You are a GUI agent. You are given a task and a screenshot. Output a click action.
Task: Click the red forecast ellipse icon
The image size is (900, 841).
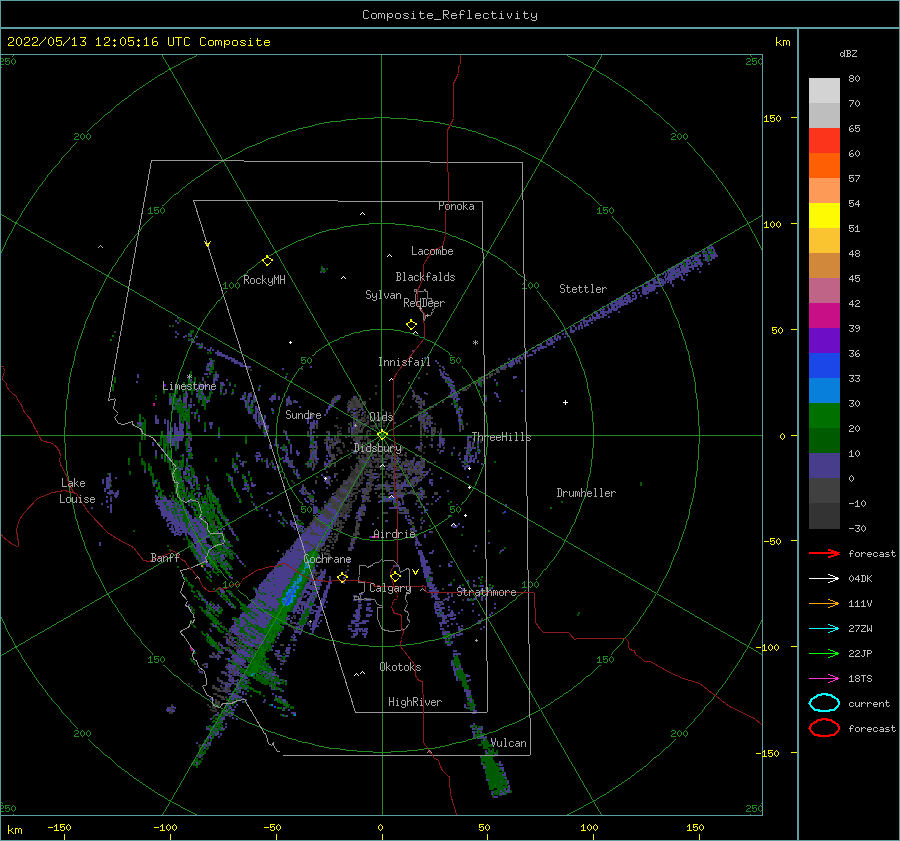824,728
